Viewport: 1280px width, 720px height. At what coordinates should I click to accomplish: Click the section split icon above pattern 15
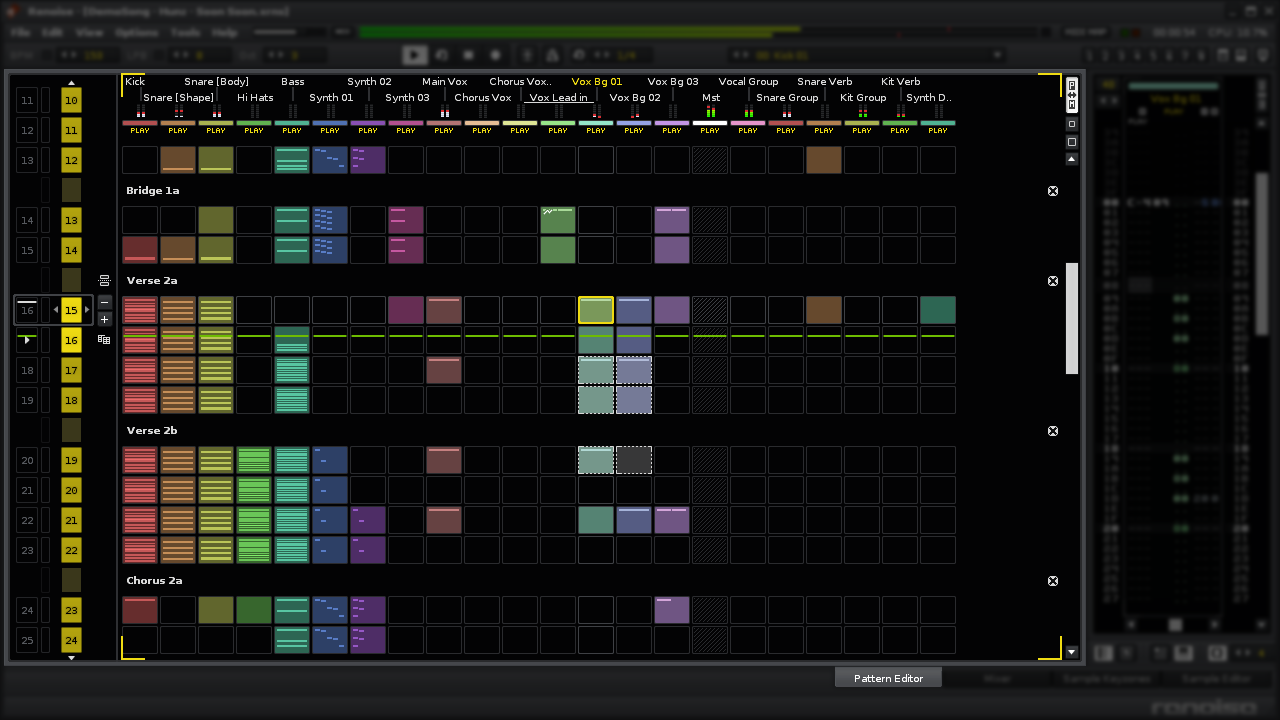[104, 280]
